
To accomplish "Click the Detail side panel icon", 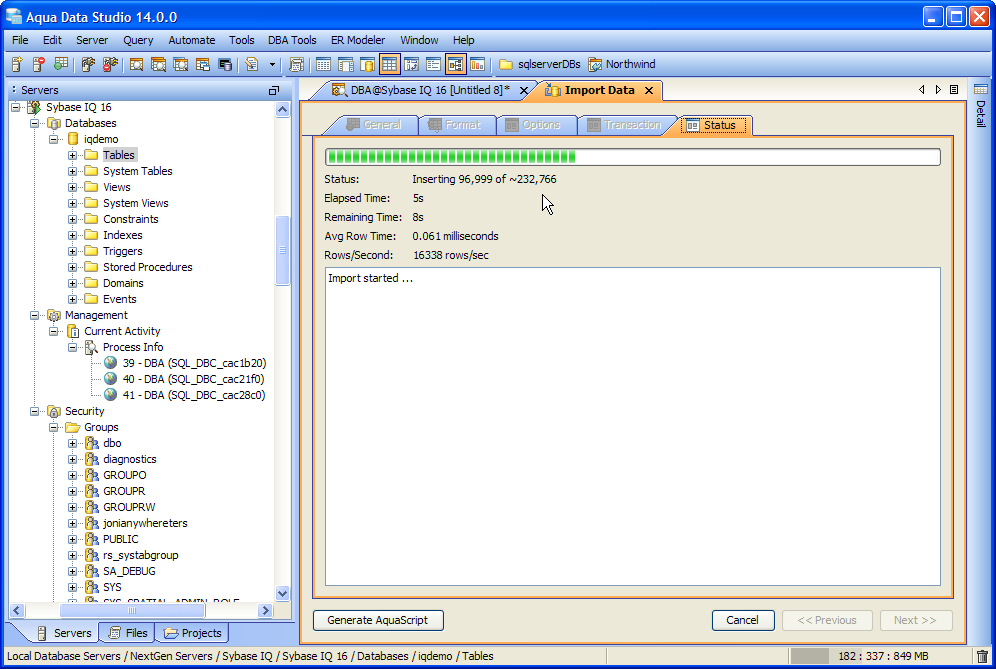I will (981, 89).
